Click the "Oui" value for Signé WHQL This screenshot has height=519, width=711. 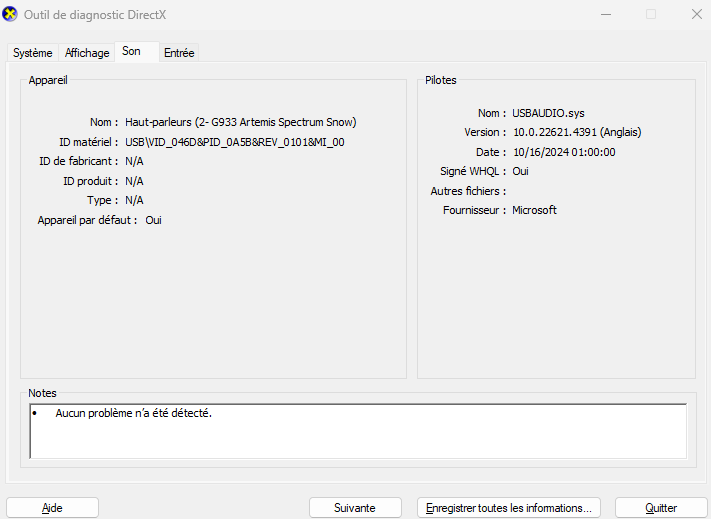[521, 171]
